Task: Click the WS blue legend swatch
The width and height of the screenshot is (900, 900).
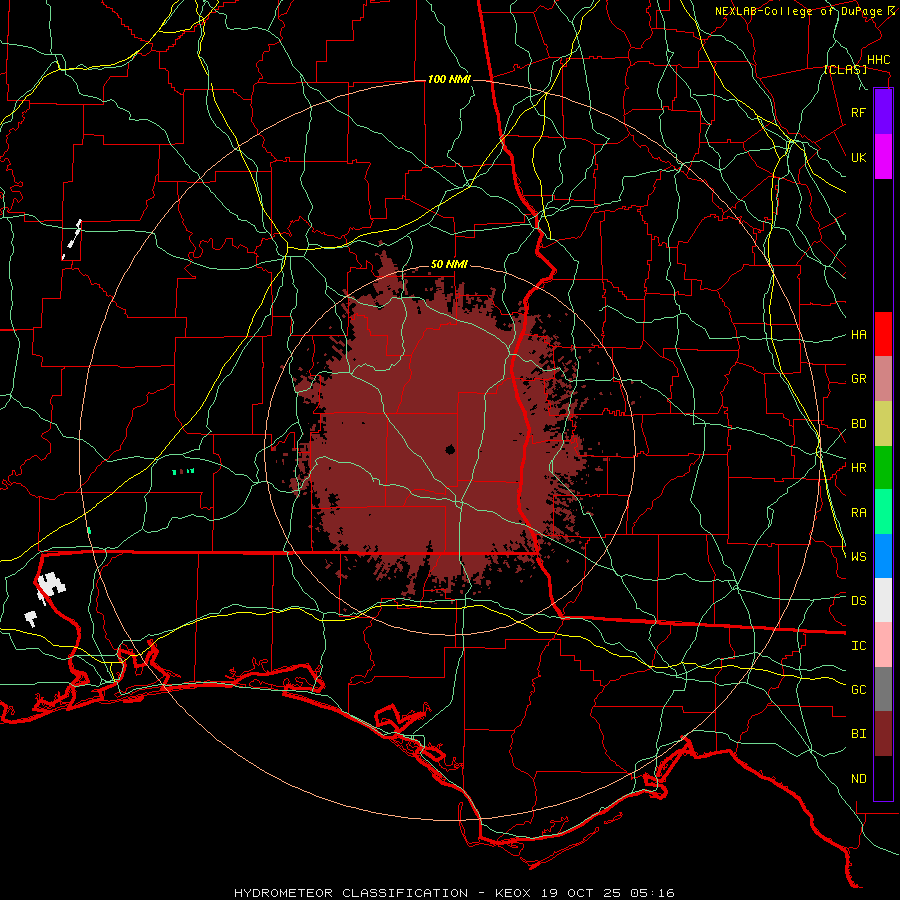Action: pyautogui.click(x=883, y=556)
